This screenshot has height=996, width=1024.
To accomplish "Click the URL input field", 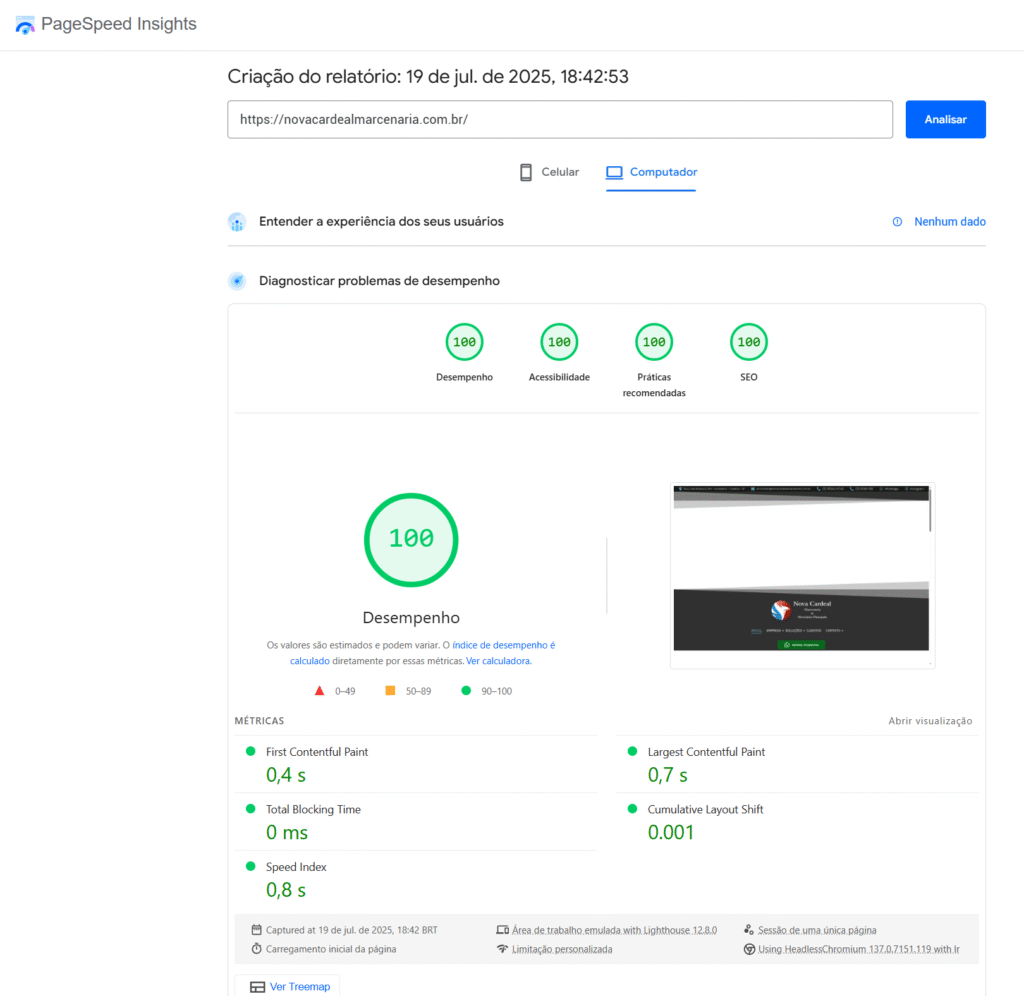I will pos(559,119).
